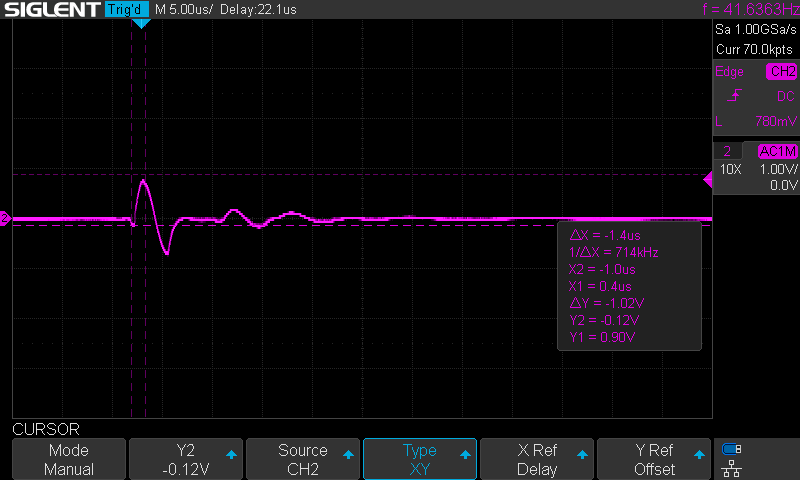Screen dimensions: 800x480
Task: Click the CURSOR menu title
Action: [46, 429]
